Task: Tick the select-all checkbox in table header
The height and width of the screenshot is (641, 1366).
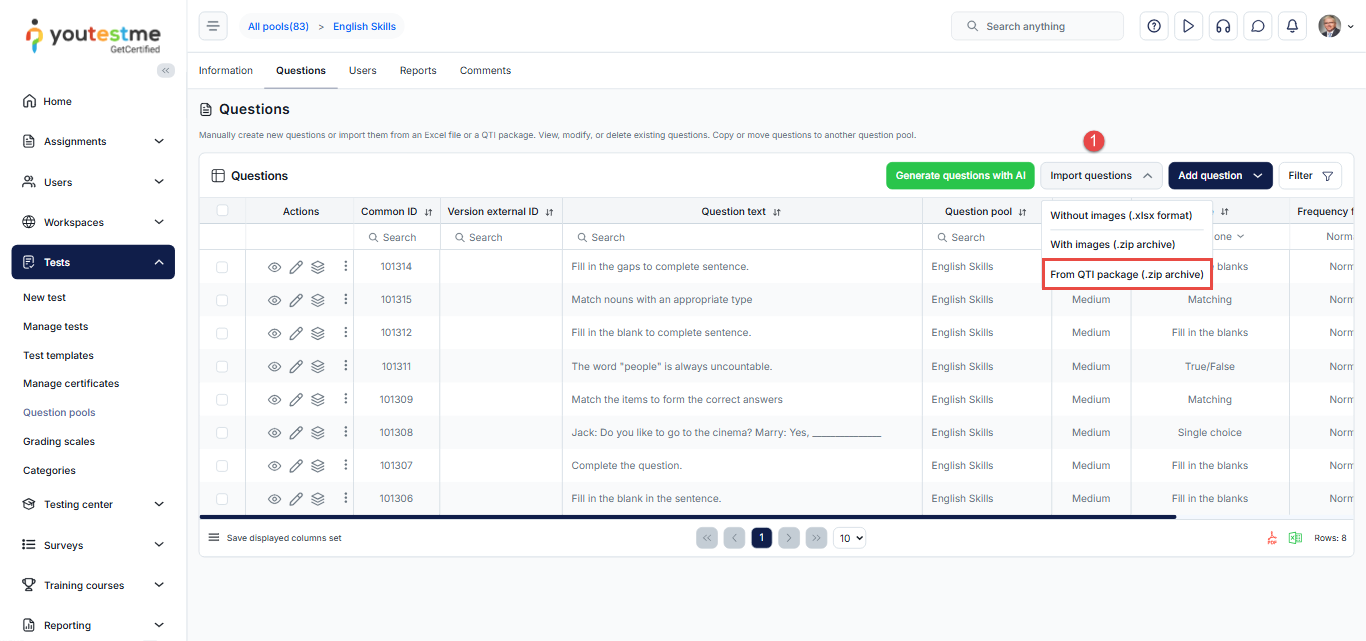Action: click(222, 211)
